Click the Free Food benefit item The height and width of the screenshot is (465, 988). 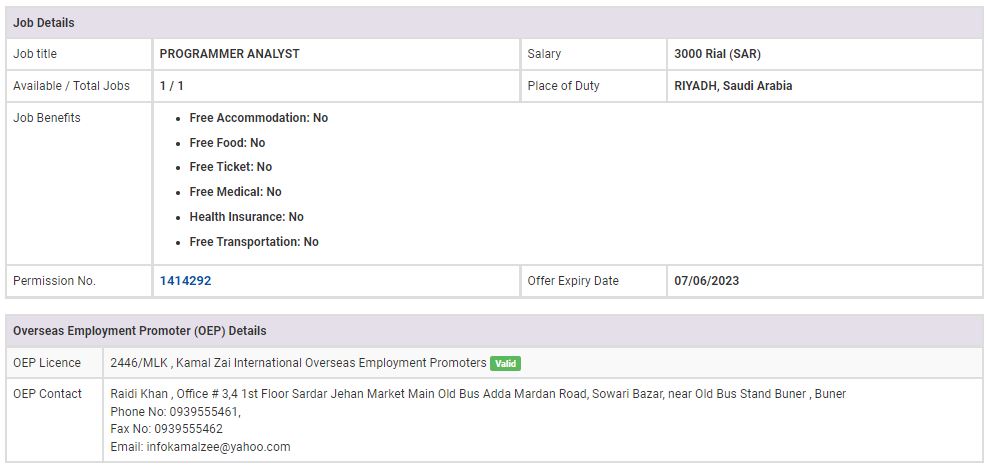[227, 143]
